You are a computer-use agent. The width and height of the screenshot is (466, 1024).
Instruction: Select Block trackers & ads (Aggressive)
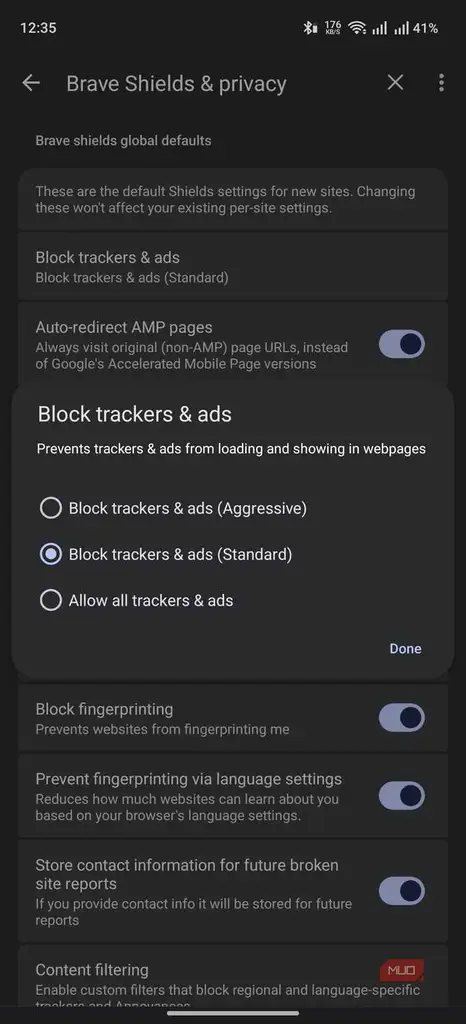pyautogui.click(x=174, y=508)
